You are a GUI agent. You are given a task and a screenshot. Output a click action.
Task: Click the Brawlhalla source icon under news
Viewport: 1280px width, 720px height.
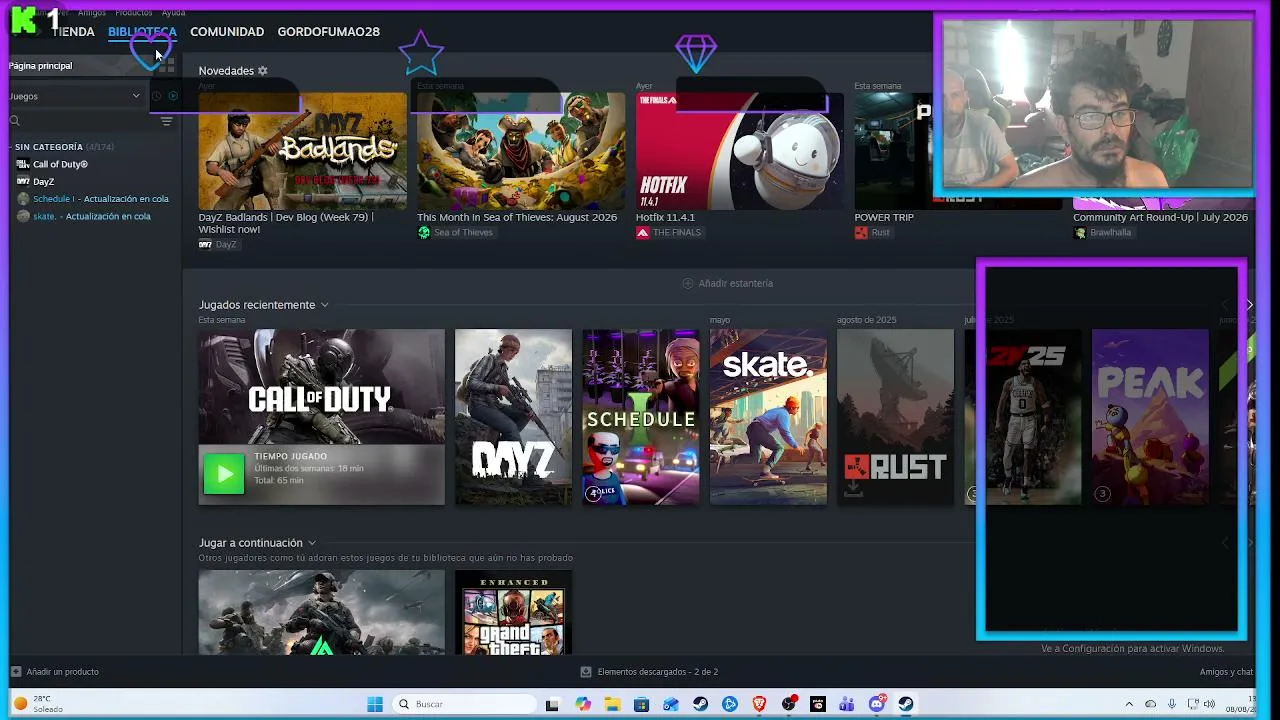pyautogui.click(x=1080, y=233)
